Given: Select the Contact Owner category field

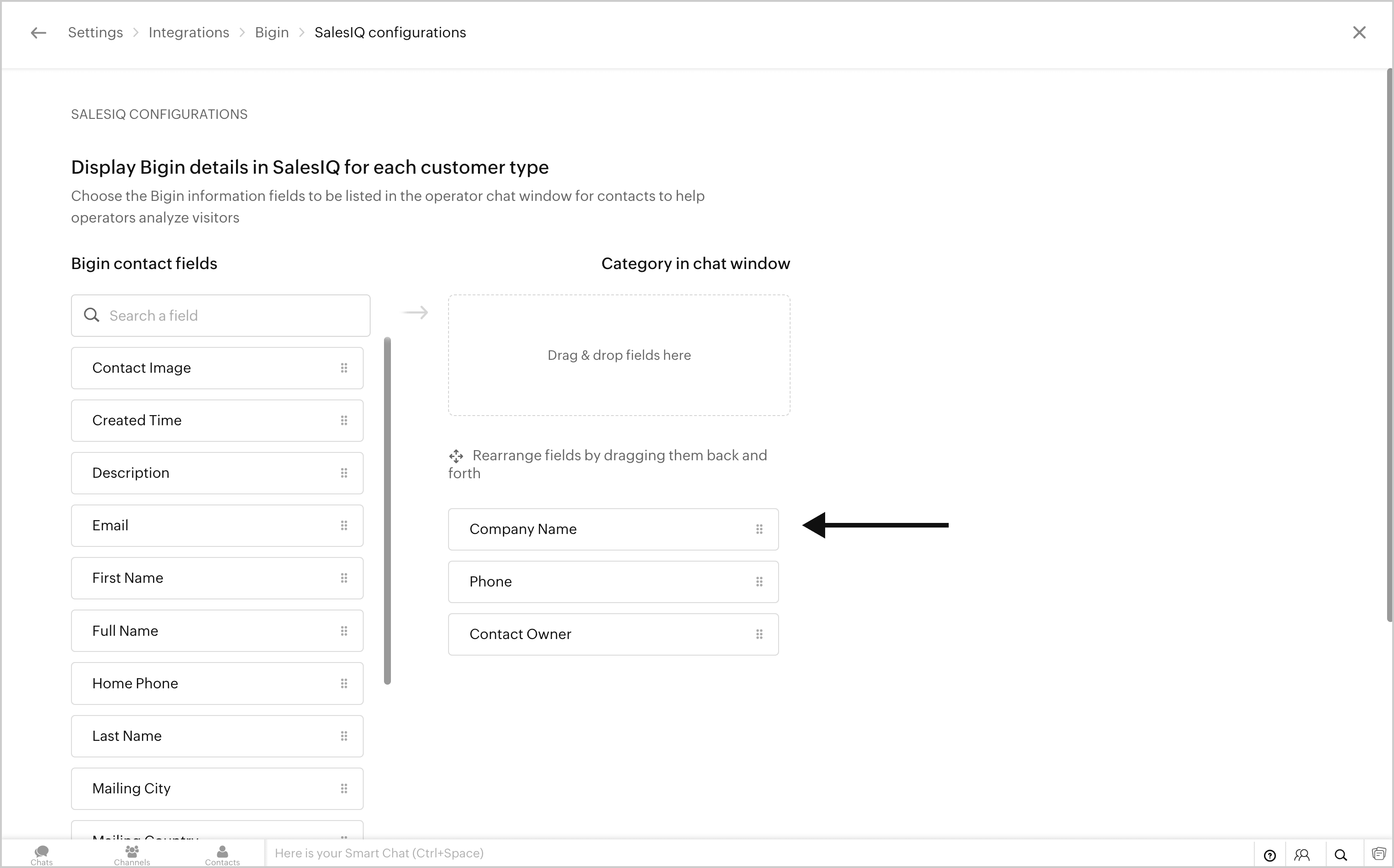Looking at the screenshot, I should point(614,634).
